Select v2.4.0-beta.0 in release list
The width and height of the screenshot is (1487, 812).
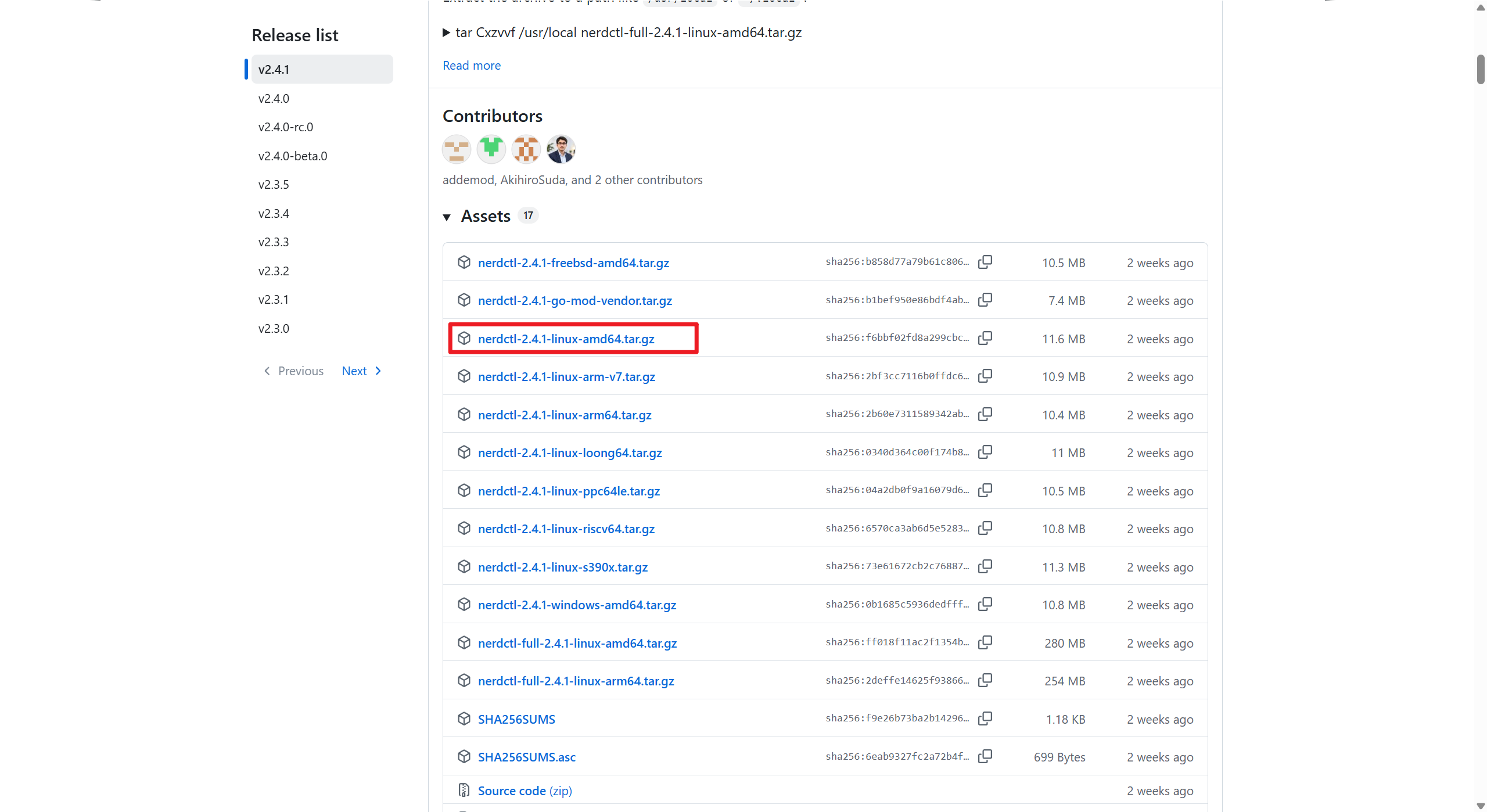293,156
